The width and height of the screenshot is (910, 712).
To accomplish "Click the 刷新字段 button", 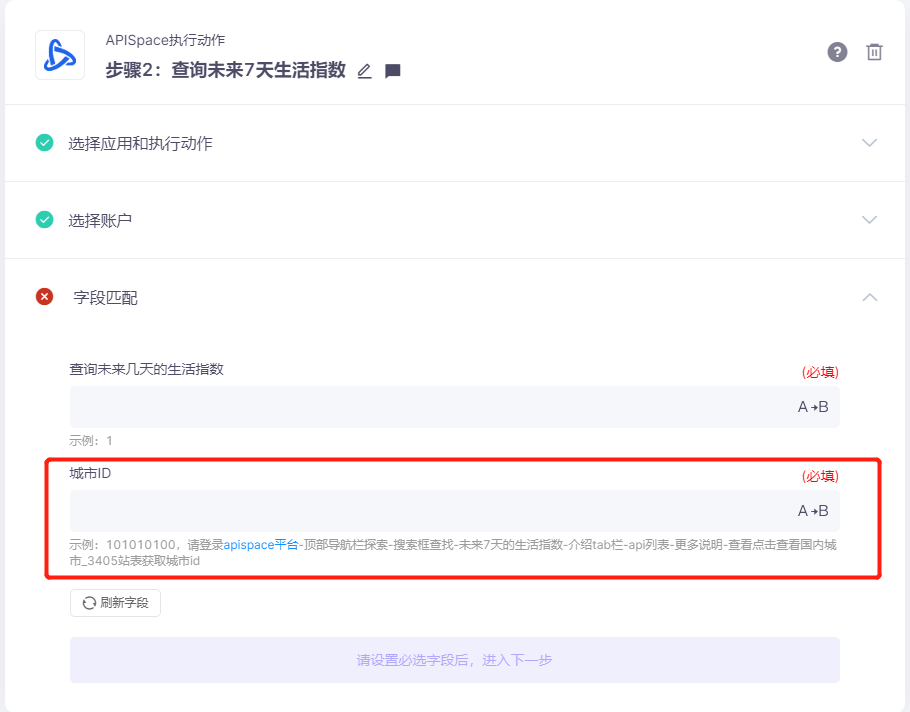I will click(x=115, y=602).
